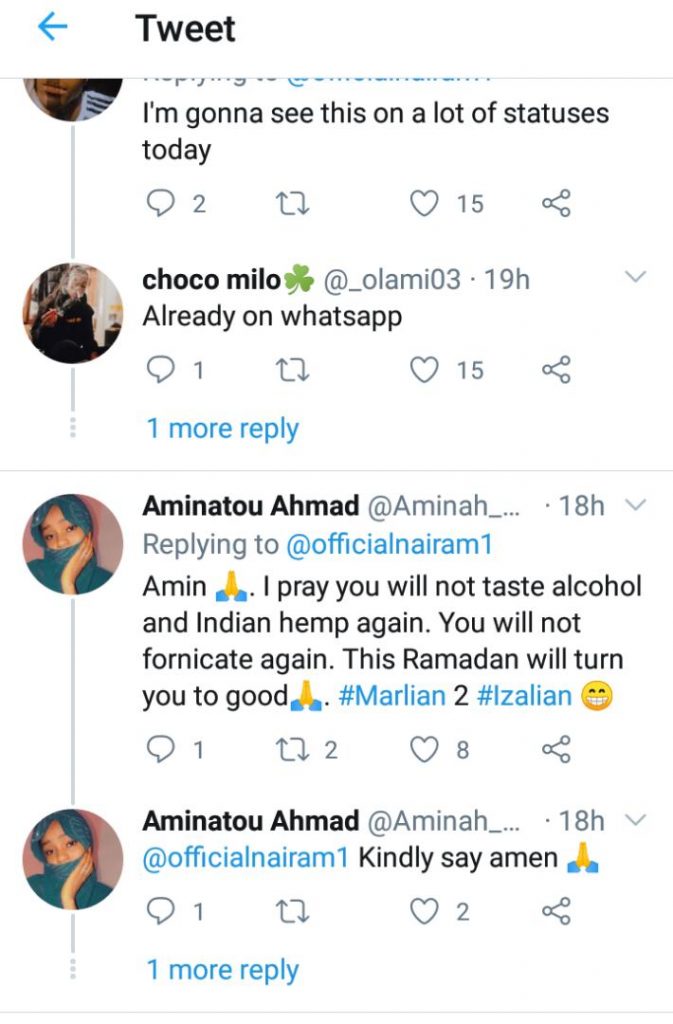673x1024 pixels.
Task: Open @officialnairam1 in "Replying to" line
Action: pos(388,545)
